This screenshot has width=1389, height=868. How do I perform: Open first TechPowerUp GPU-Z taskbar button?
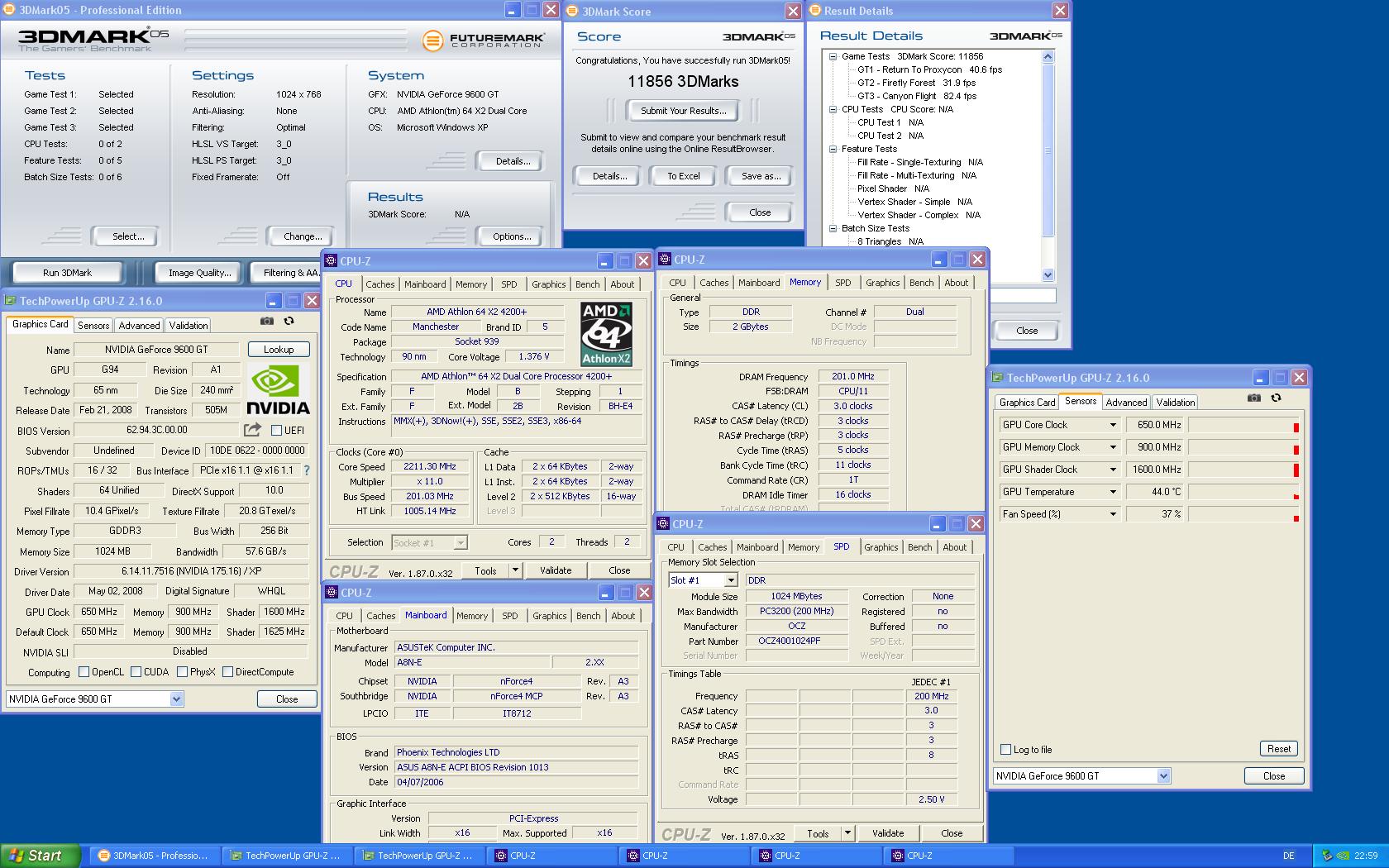tap(287, 856)
